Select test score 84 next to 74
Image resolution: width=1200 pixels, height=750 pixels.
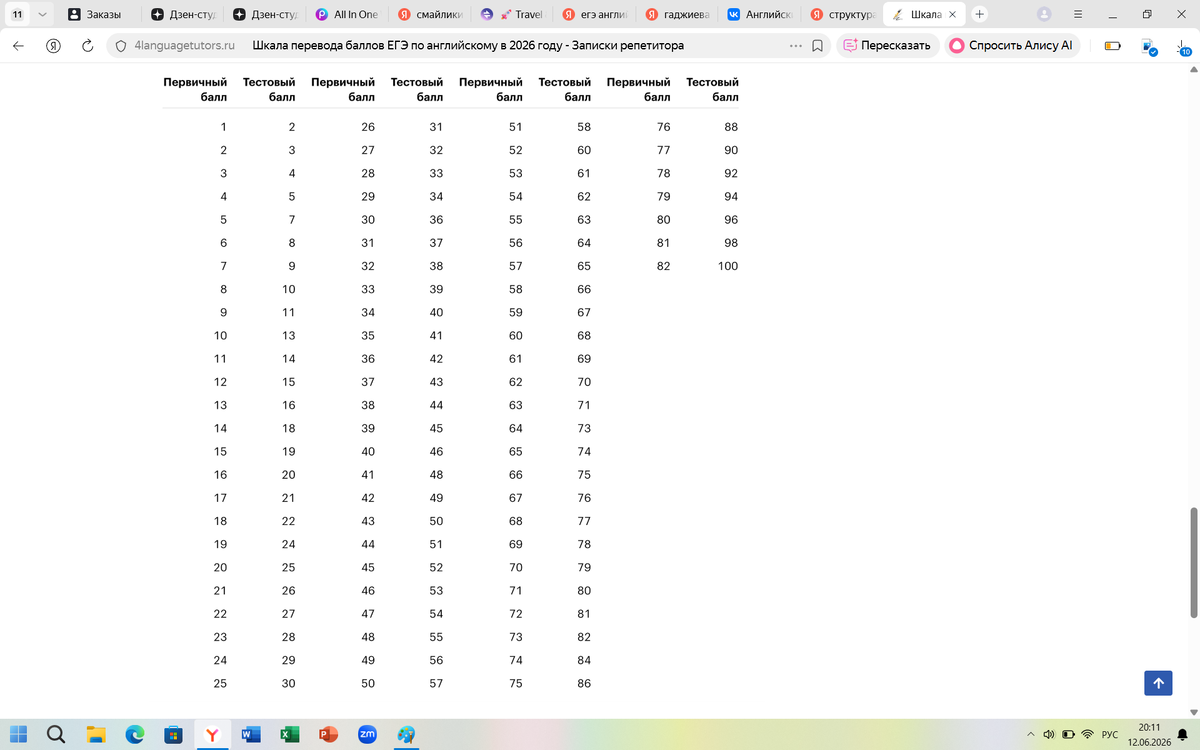click(x=584, y=661)
